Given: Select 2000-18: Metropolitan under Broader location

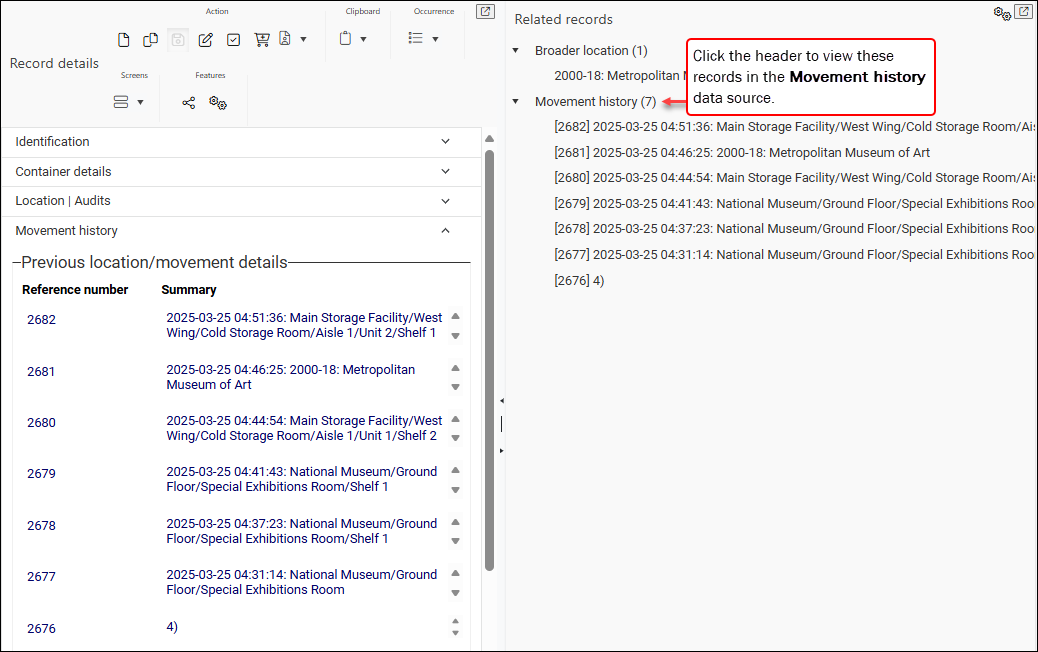Looking at the screenshot, I should [620, 75].
